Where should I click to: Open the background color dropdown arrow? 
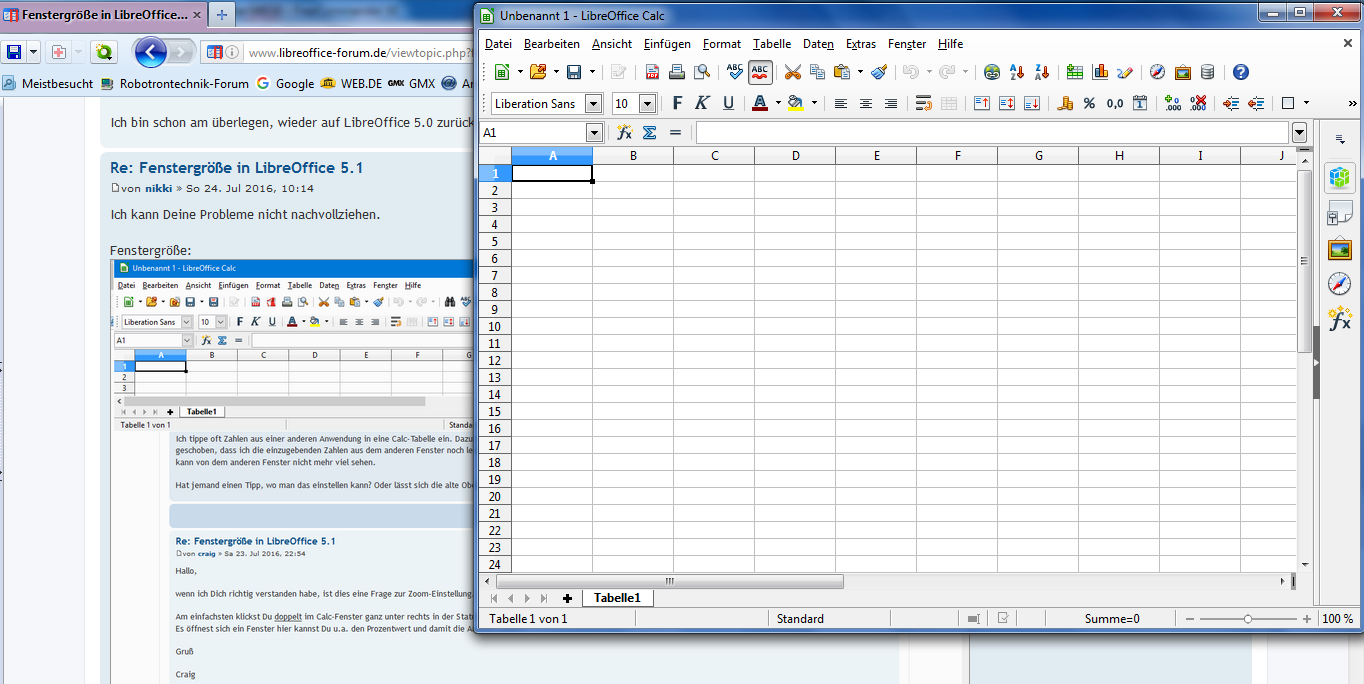(x=814, y=103)
